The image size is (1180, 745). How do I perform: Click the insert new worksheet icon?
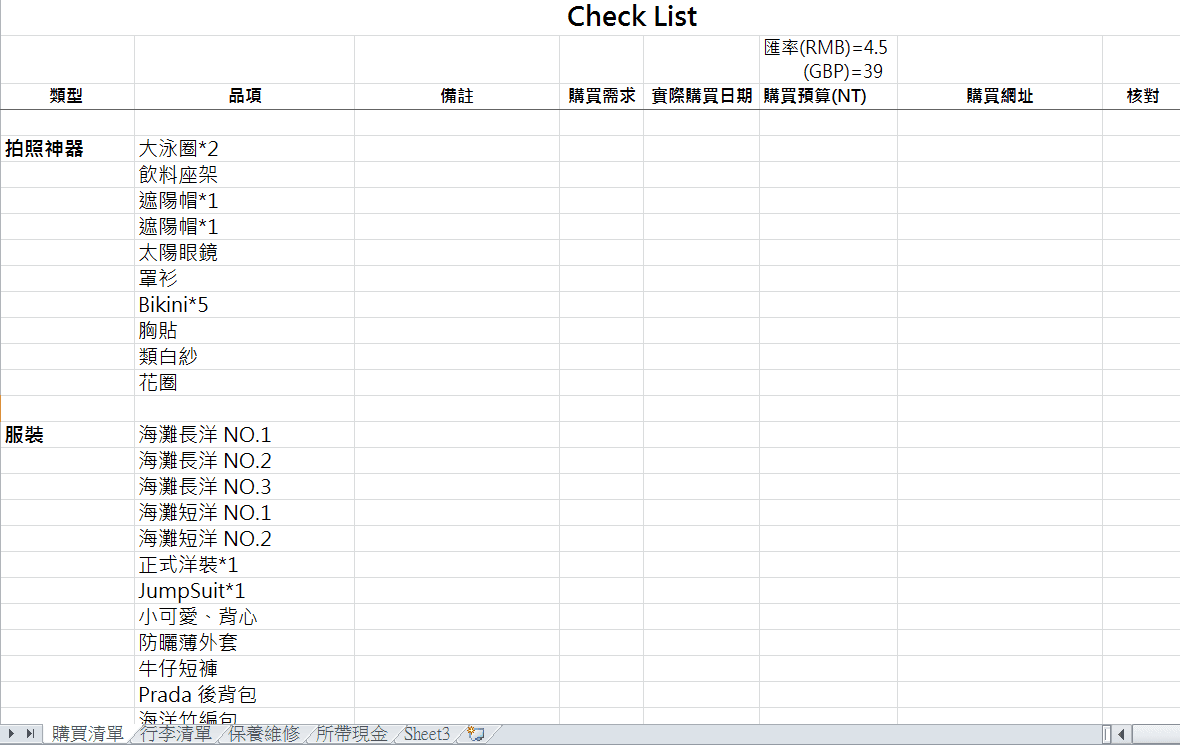coord(476,734)
